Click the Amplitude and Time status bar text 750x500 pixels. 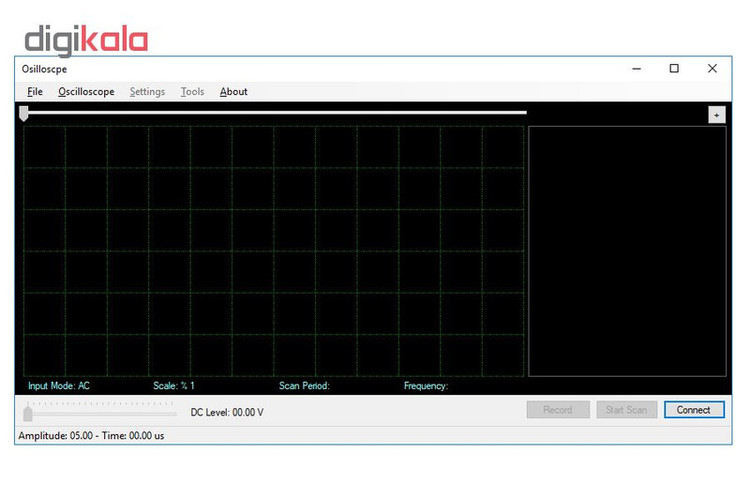tap(91, 435)
